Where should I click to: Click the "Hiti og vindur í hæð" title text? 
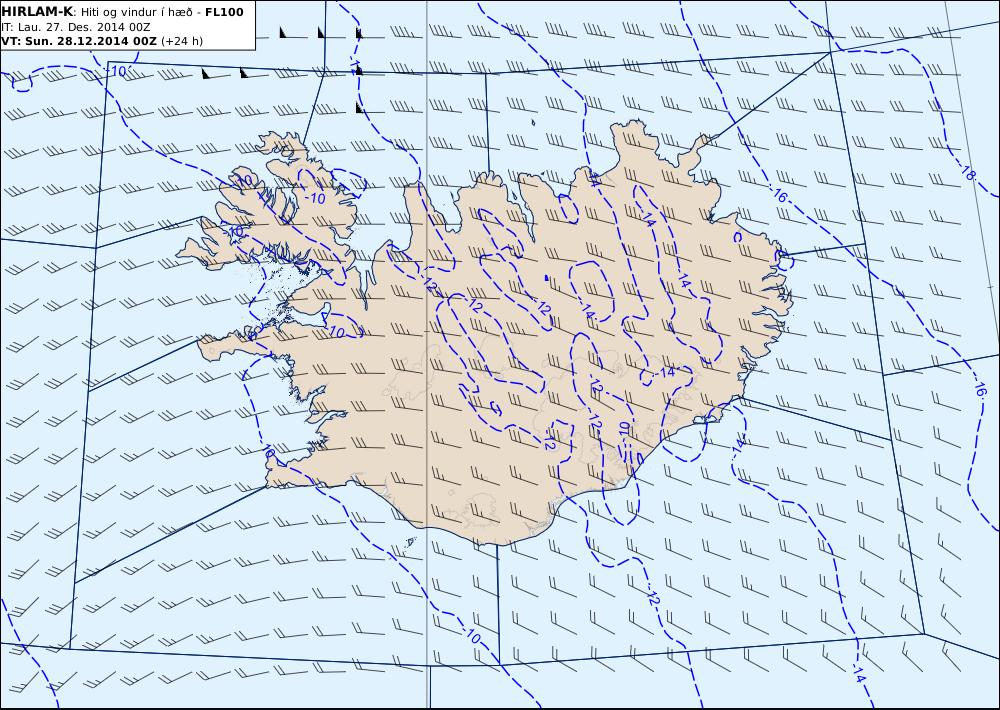point(138,12)
